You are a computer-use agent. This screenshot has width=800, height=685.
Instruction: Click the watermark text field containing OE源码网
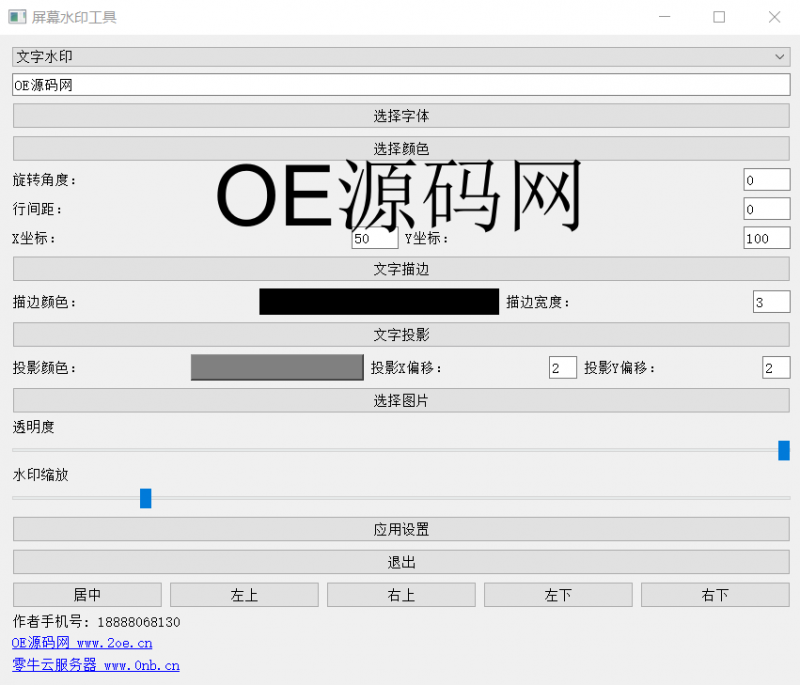[x=400, y=84]
